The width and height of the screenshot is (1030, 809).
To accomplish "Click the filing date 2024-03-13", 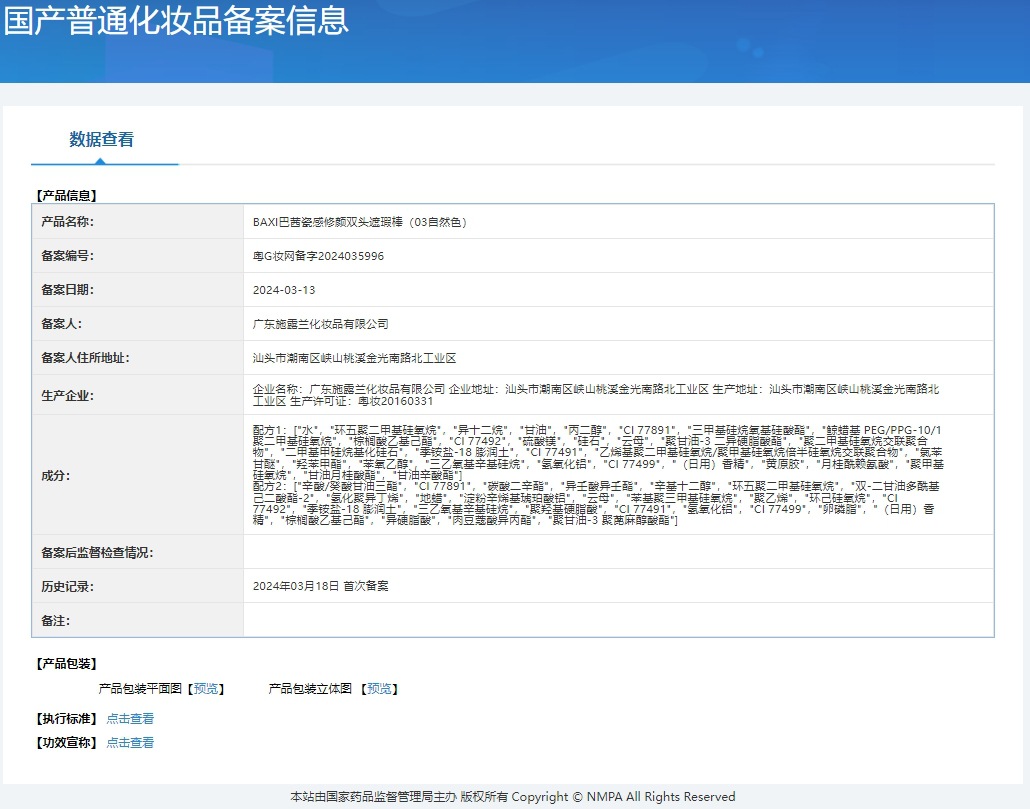I will pyautogui.click(x=284, y=290).
